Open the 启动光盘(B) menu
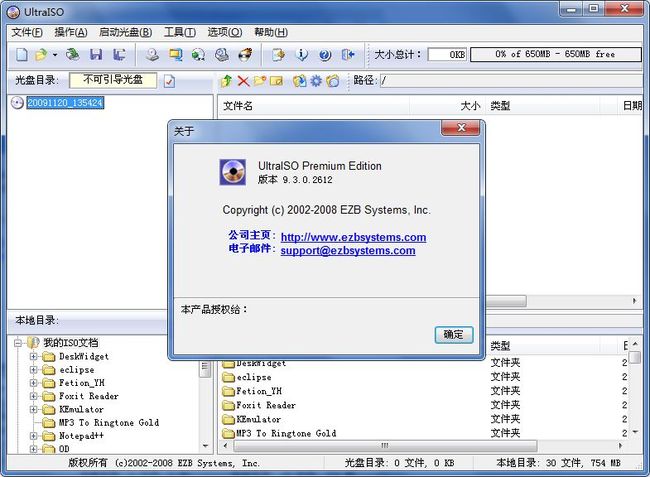This screenshot has height=477, width=650. tap(125, 32)
